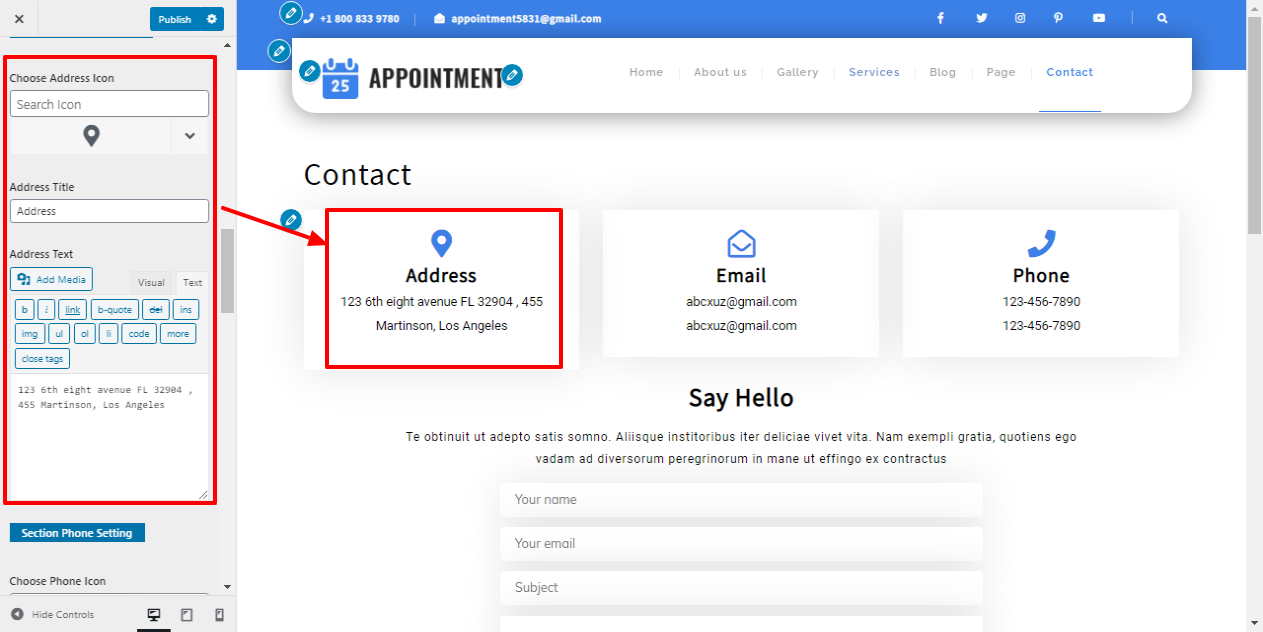Open the Gallery menu item

[797, 72]
